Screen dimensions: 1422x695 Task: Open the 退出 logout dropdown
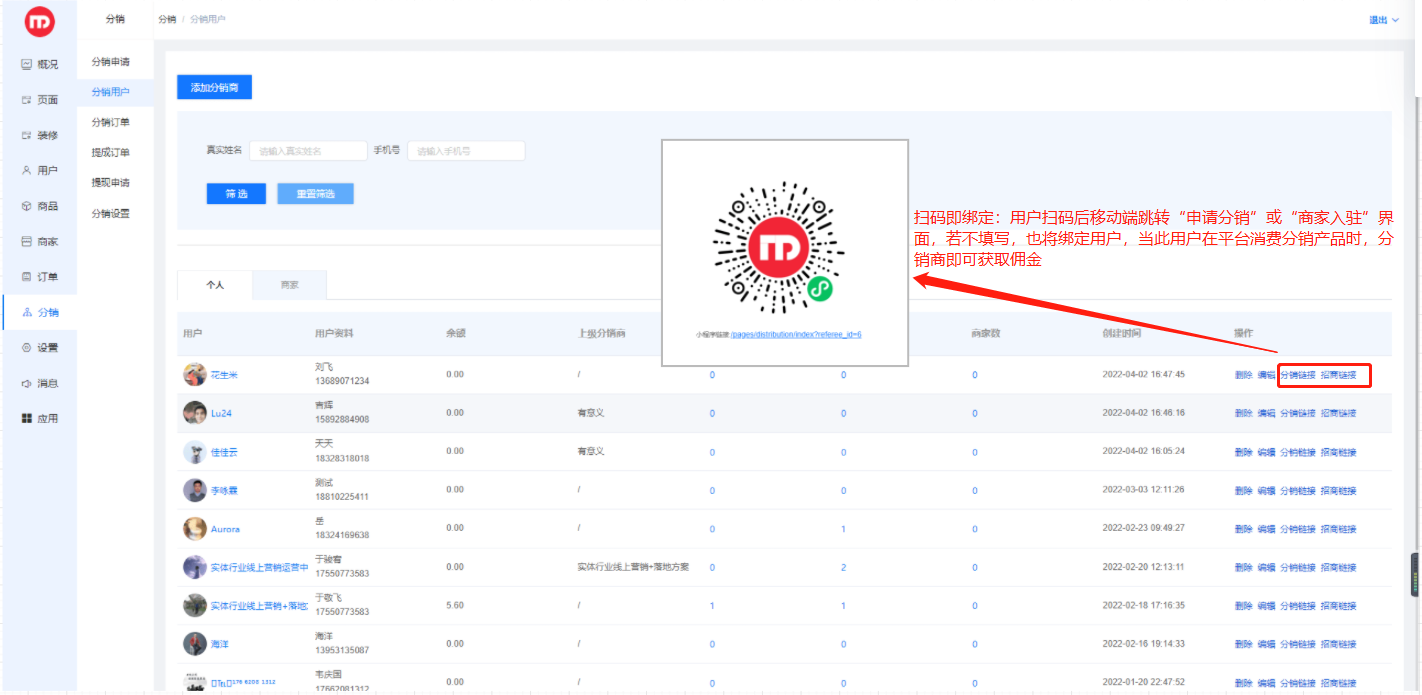(x=1383, y=19)
